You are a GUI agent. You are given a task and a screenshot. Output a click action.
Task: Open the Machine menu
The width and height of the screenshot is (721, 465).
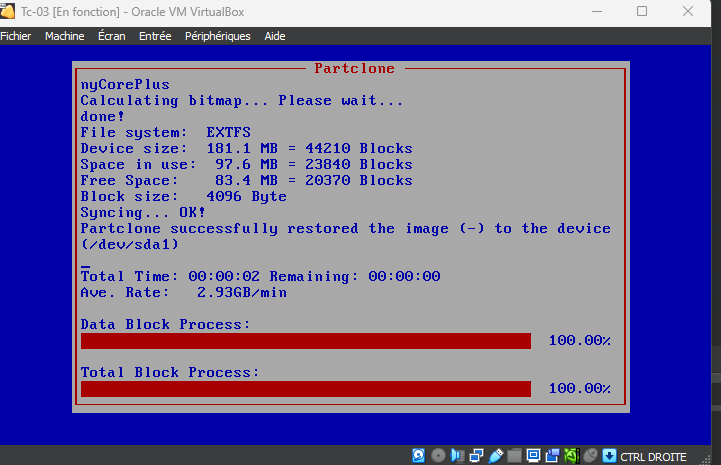click(x=64, y=36)
